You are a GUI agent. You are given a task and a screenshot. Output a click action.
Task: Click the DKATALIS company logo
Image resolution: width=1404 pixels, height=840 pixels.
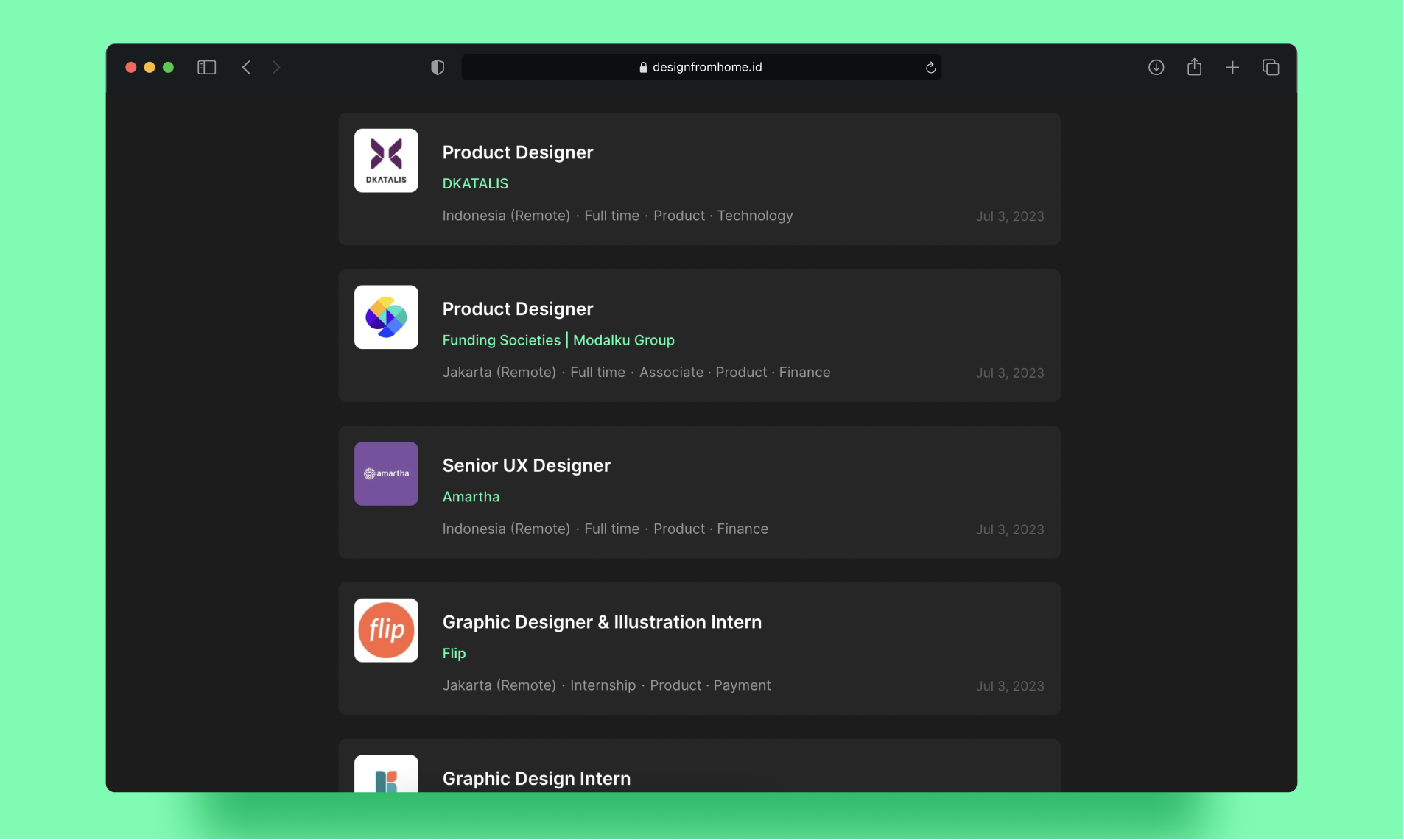point(386,160)
